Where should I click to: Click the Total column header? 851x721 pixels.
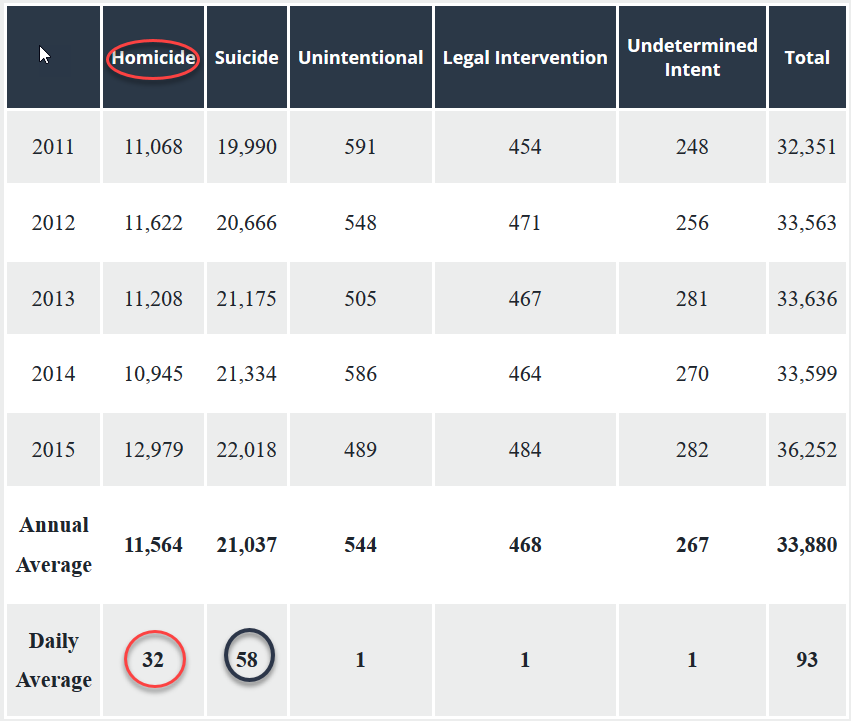(806, 58)
